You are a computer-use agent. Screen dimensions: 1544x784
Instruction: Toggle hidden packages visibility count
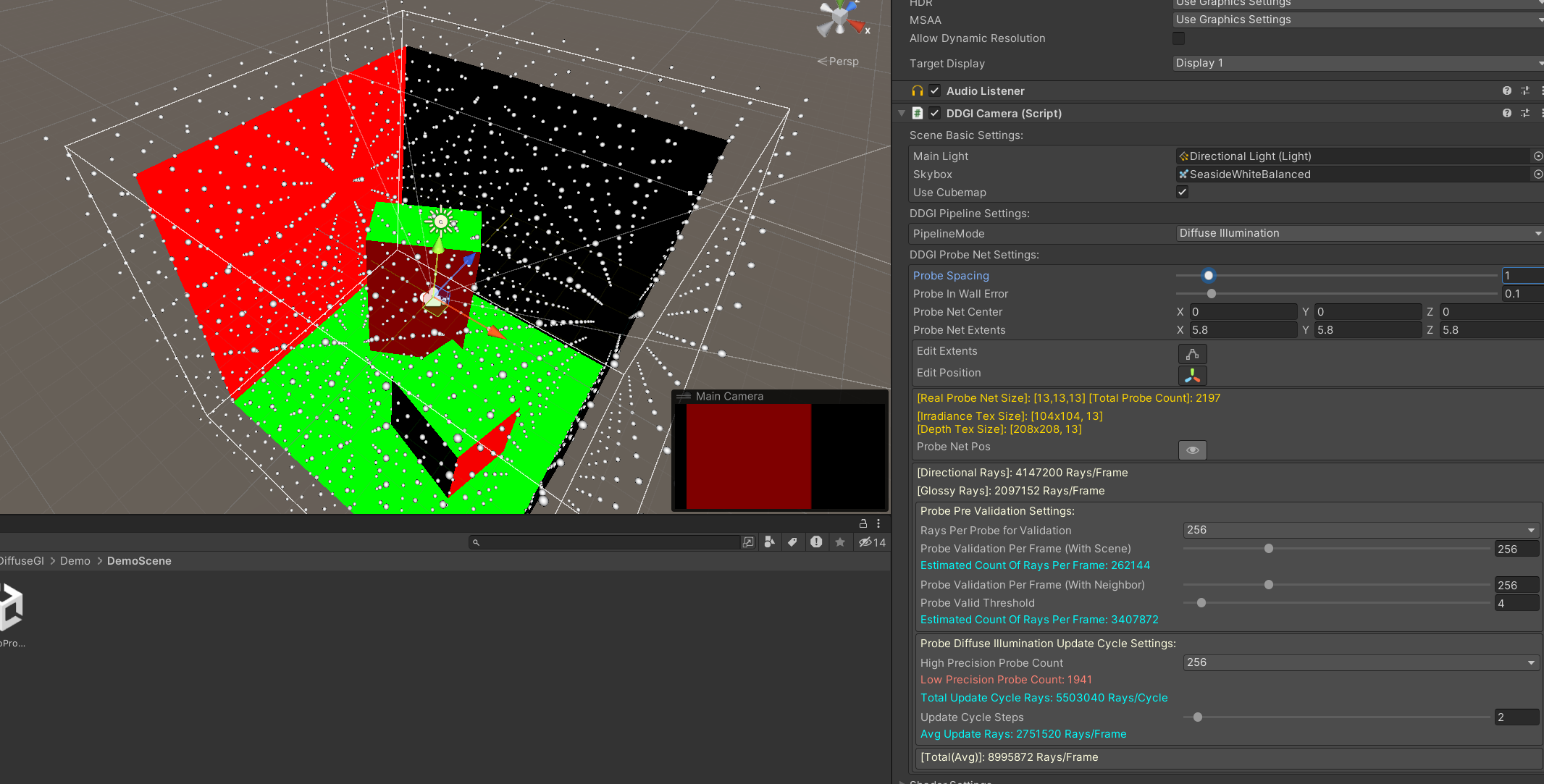coord(872,542)
